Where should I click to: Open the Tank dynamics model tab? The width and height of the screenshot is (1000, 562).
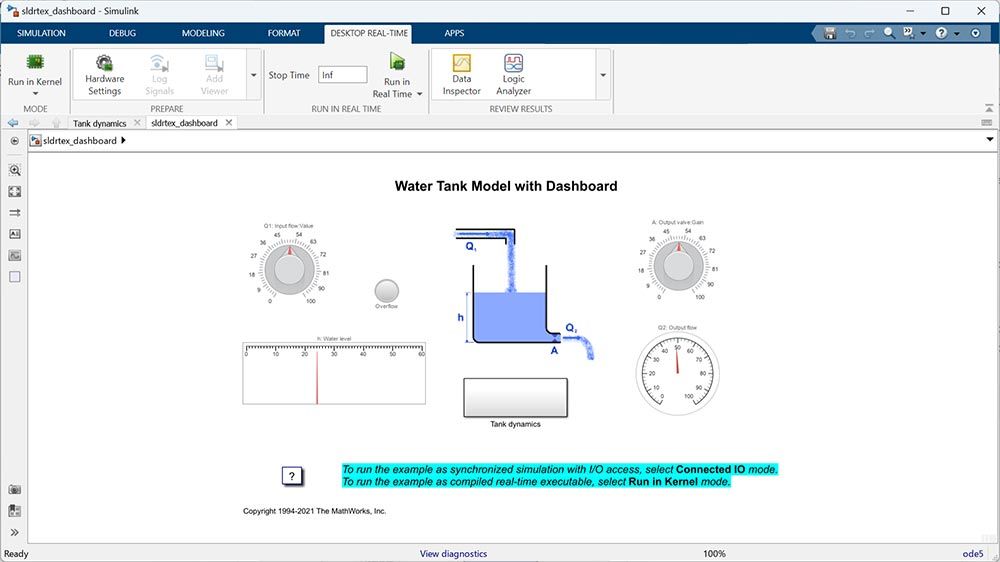point(99,123)
